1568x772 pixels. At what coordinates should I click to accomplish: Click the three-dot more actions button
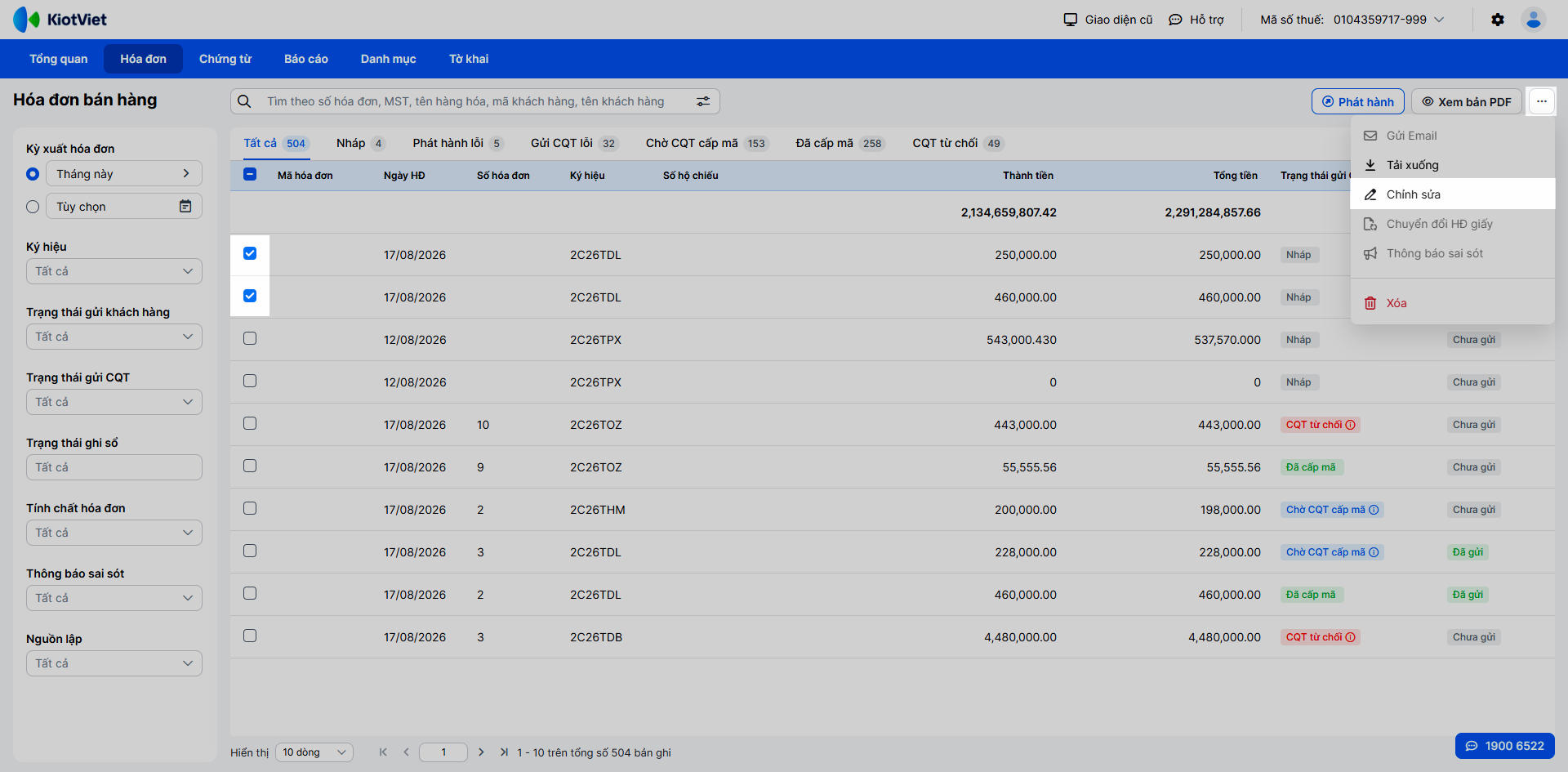[1541, 101]
